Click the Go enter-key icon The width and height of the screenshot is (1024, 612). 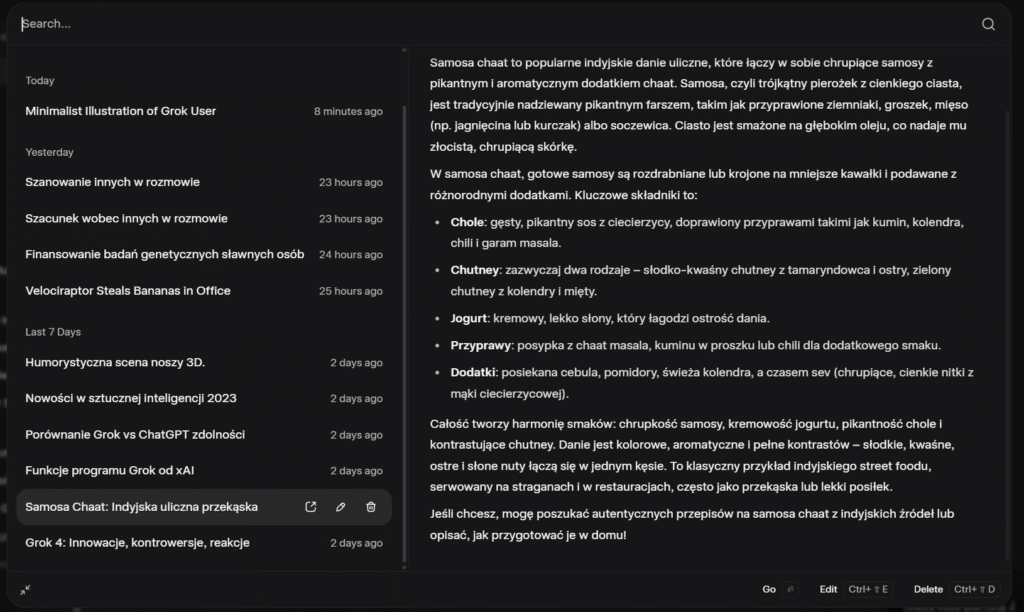(790, 589)
